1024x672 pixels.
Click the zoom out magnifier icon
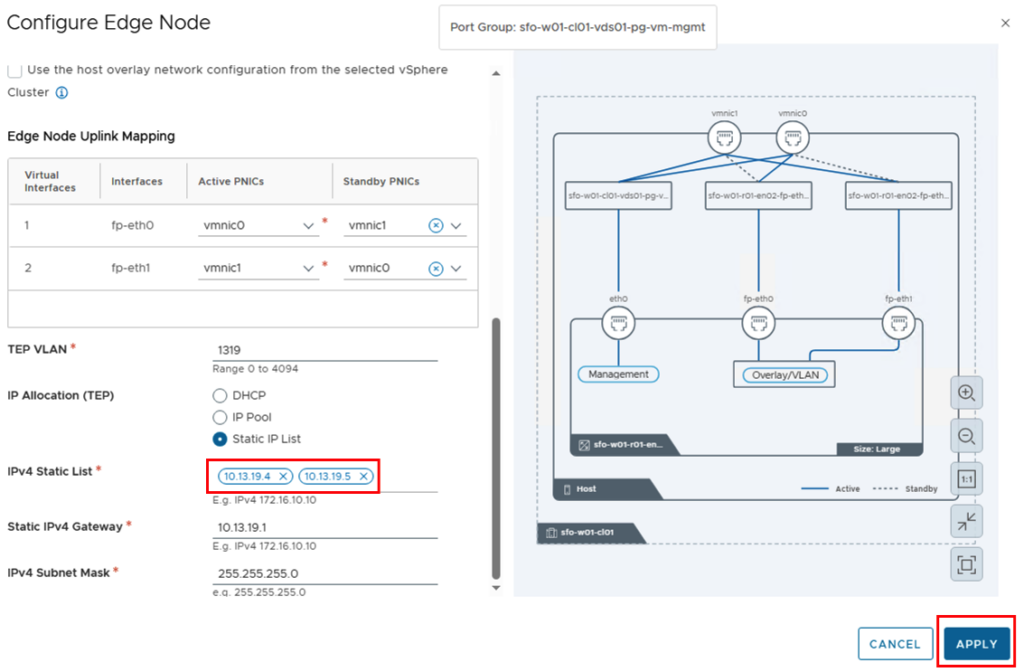(x=966, y=436)
